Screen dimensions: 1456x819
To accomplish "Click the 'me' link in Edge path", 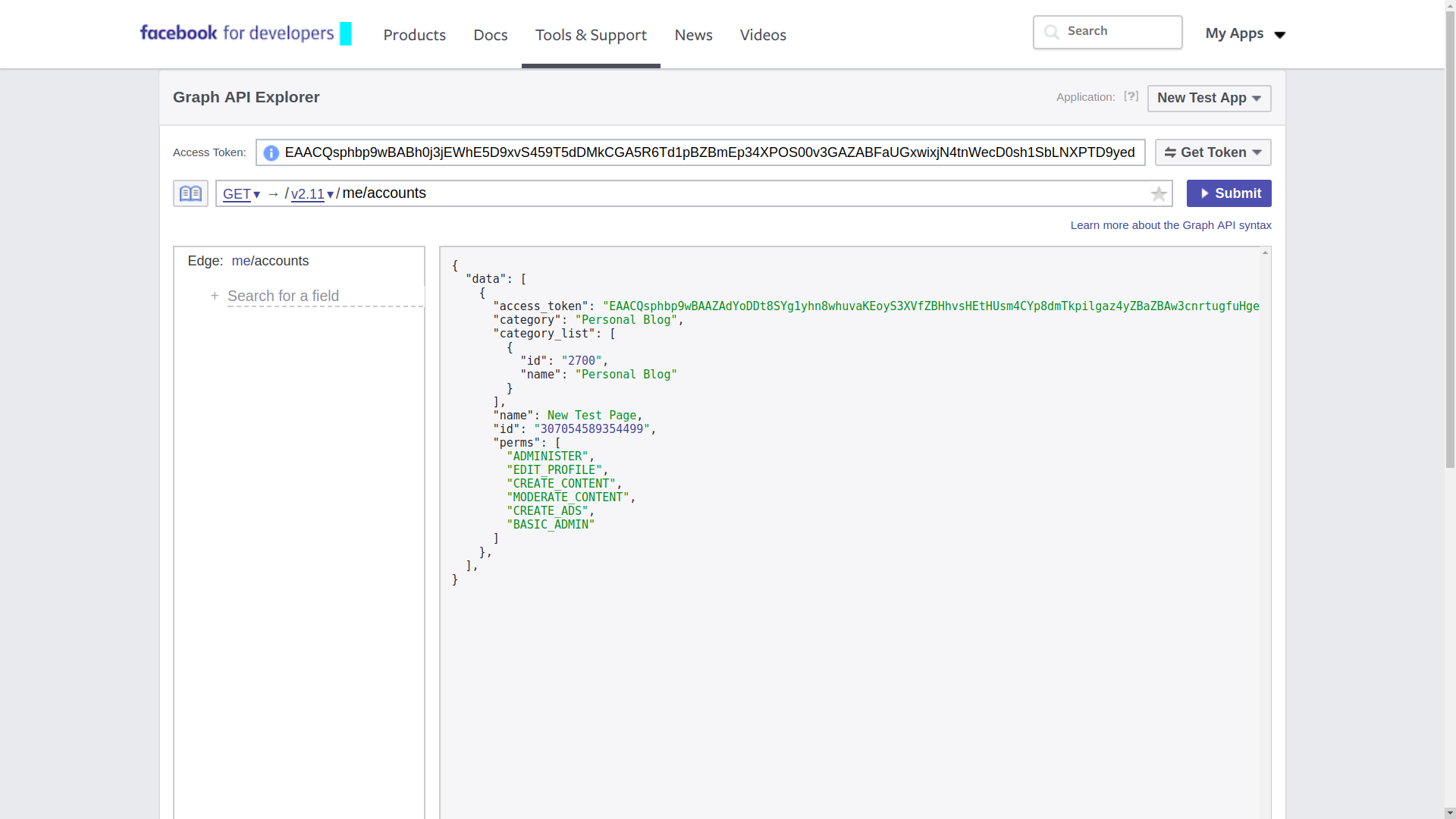I will click(x=240, y=261).
